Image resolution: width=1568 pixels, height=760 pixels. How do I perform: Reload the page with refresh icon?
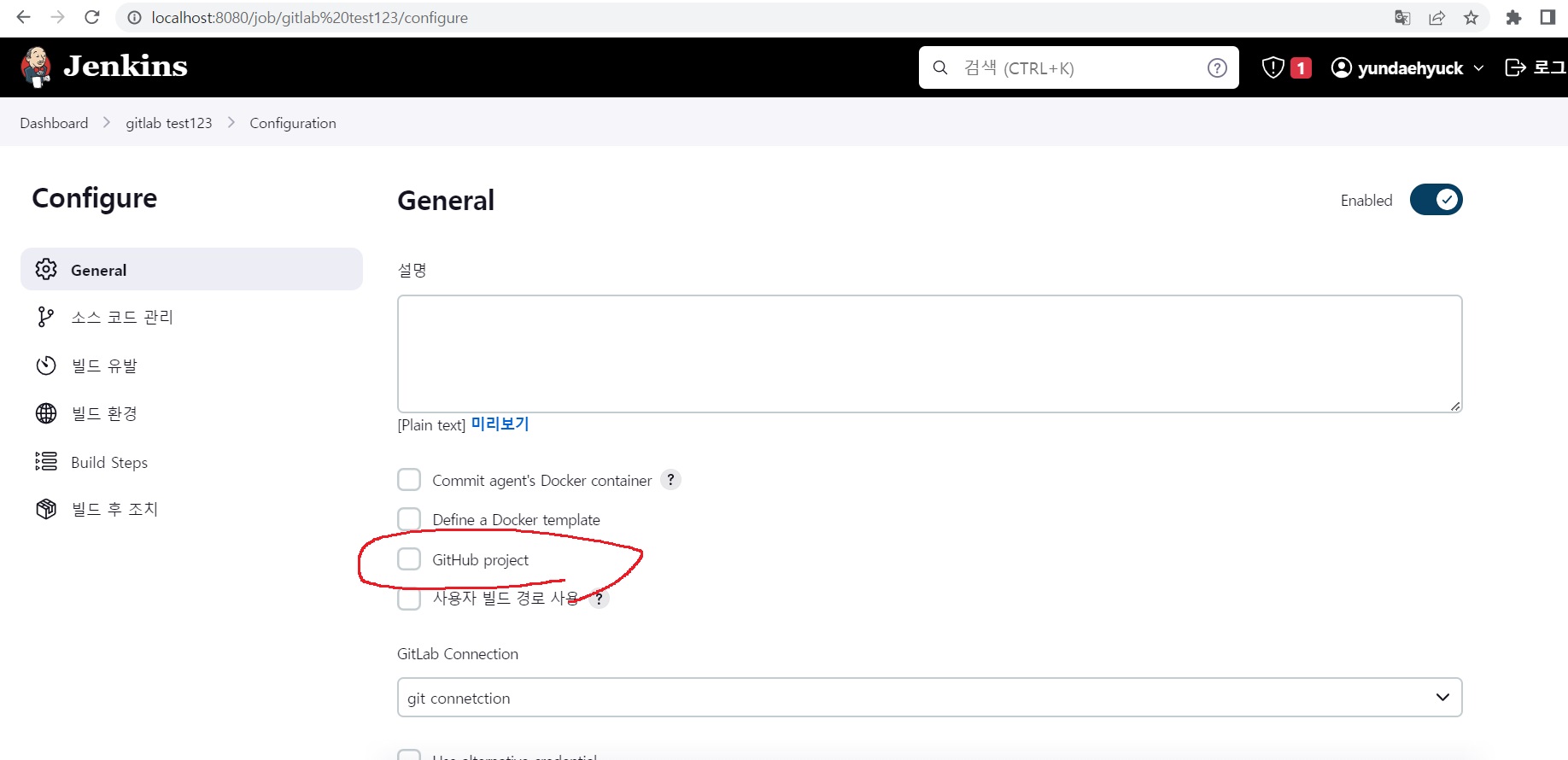coord(92,17)
